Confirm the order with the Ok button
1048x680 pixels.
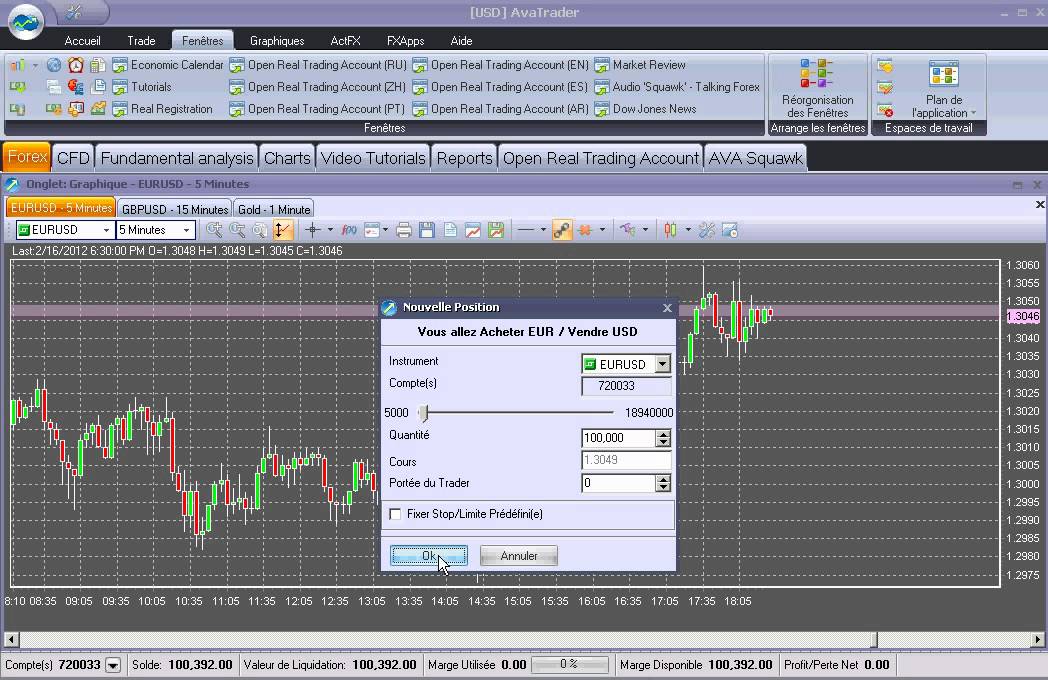coord(428,556)
